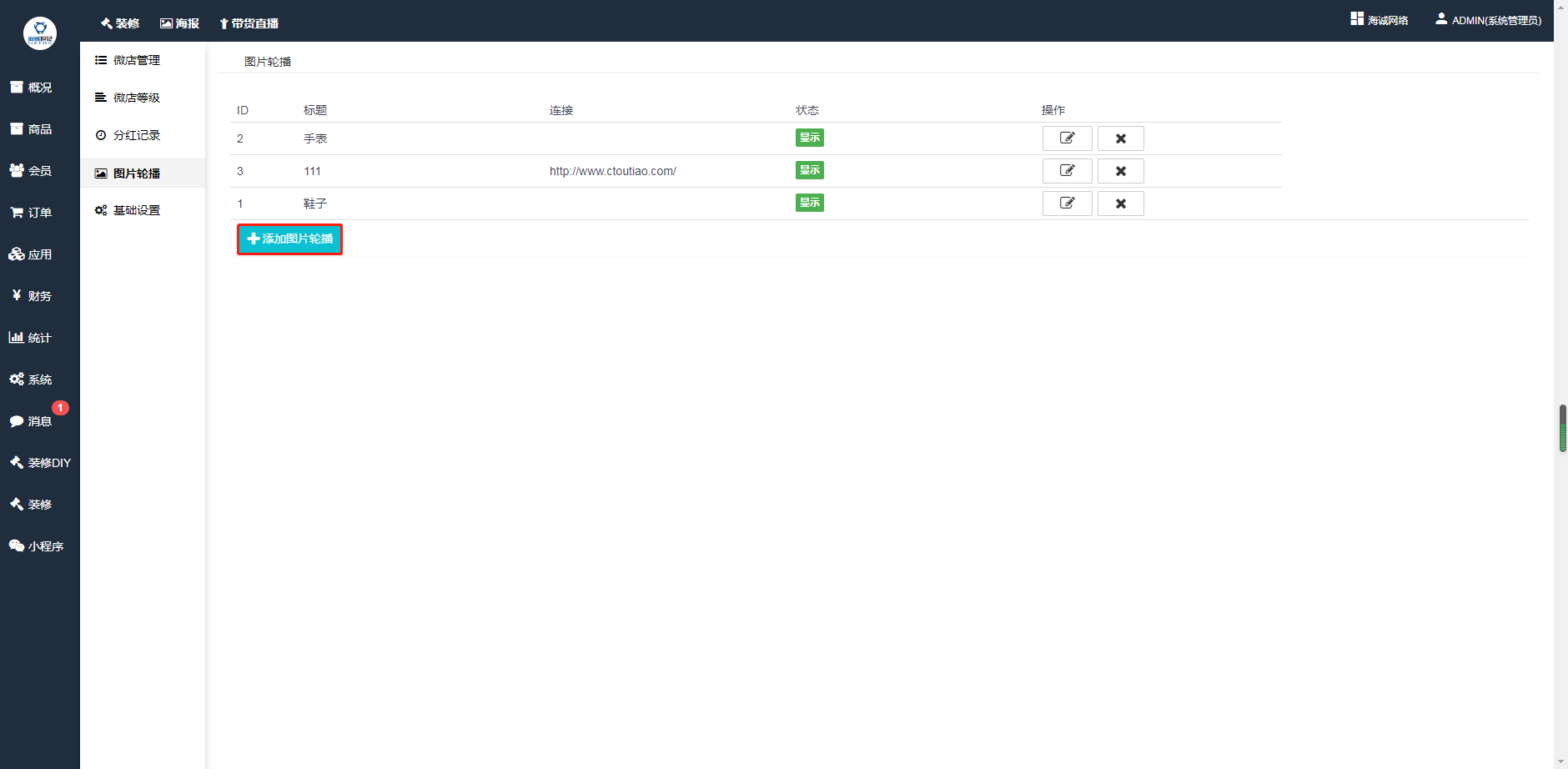The height and width of the screenshot is (769, 1568).
Task: Click the site logo in the sidebar
Action: [40, 33]
